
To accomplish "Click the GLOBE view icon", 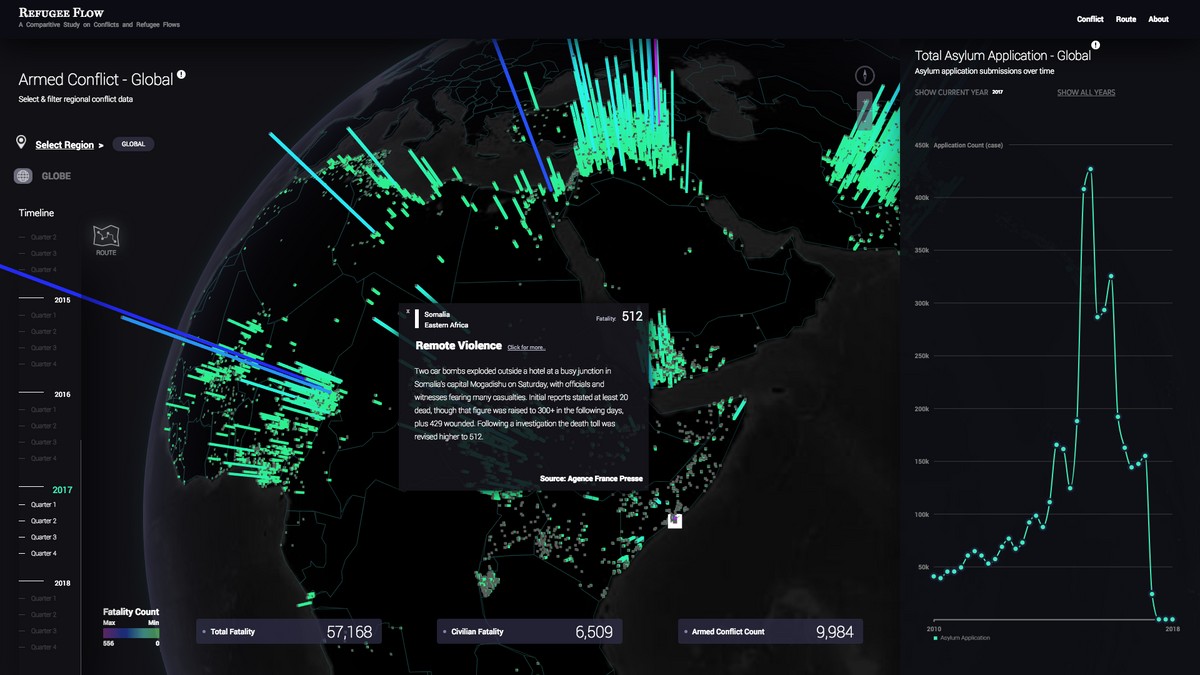I will pos(24,176).
